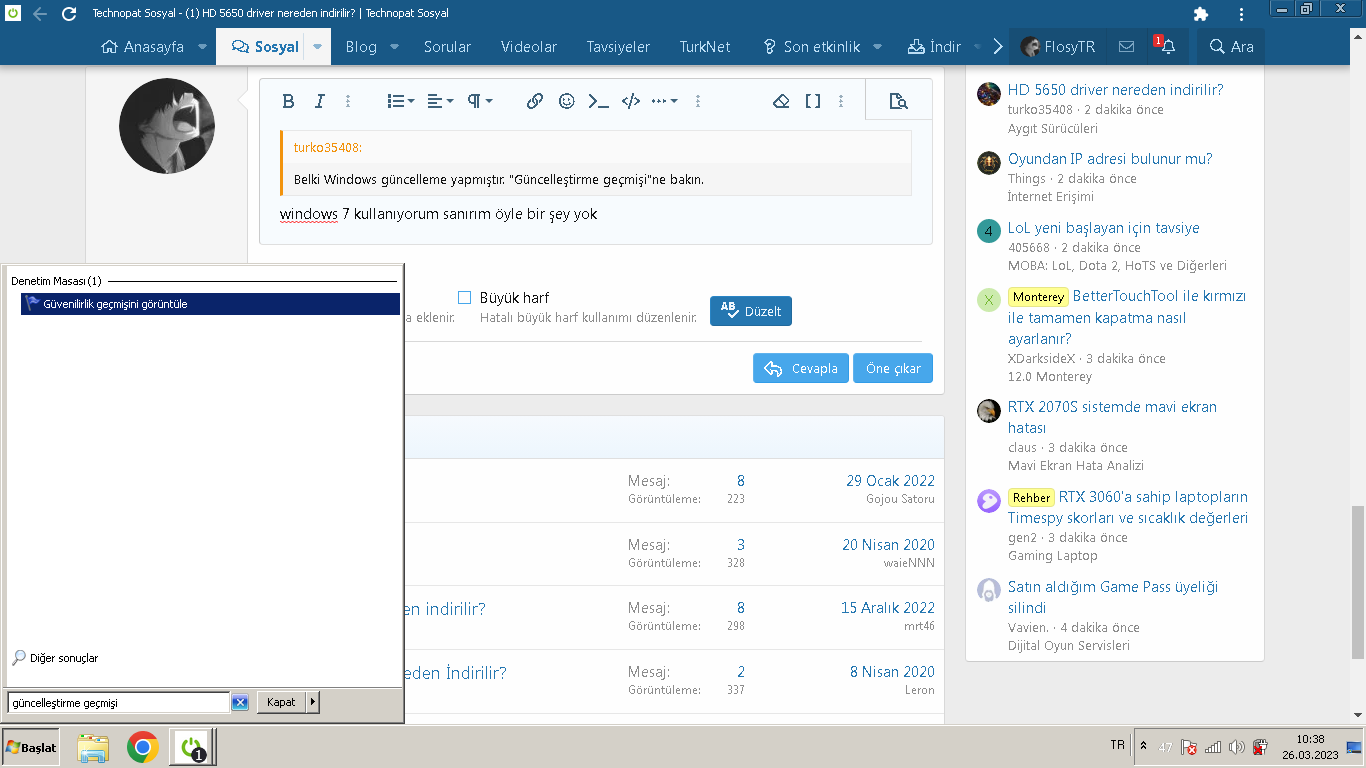The width and height of the screenshot is (1366, 768).
Task: Open the paragraph format dropdown in the editor
Action: click(480, 101)
